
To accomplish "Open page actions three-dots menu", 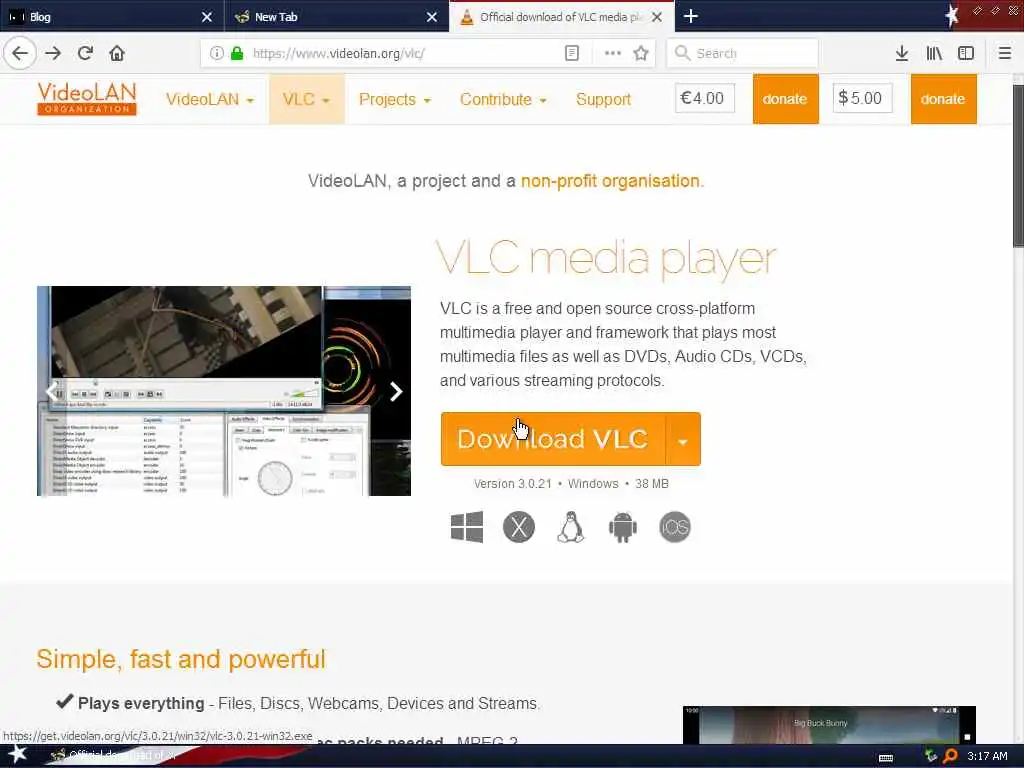I will [x=613, y=53].
